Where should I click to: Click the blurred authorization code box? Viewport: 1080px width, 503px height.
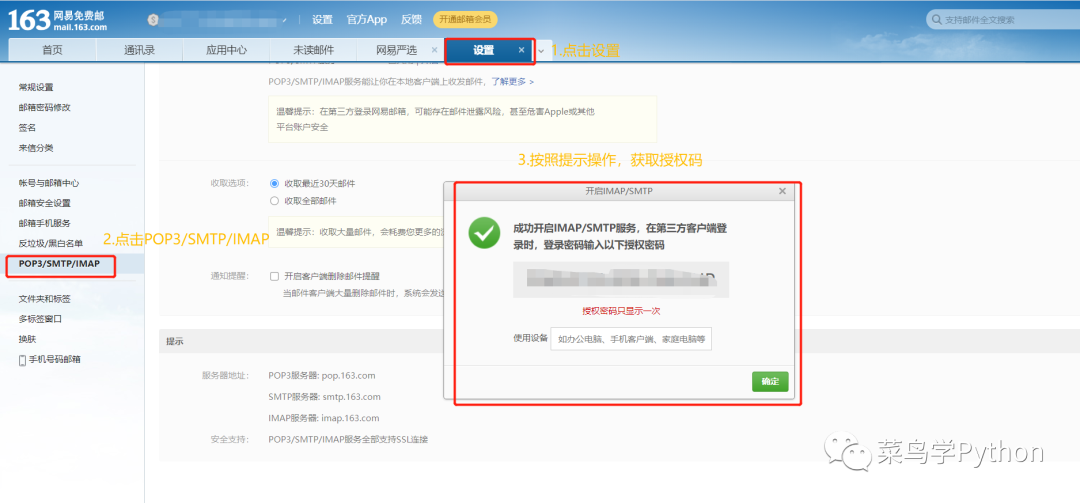(621, 279)
